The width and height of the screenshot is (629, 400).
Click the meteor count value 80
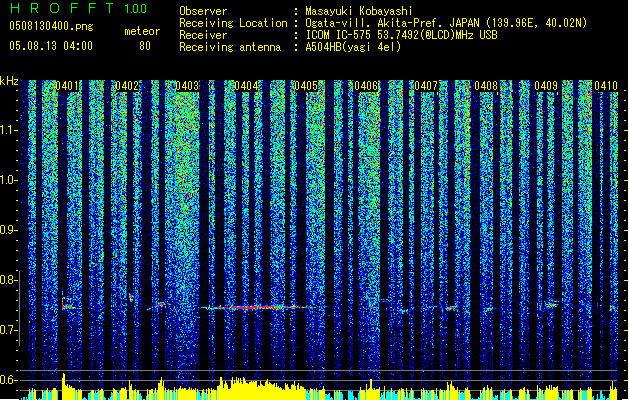(145, 46)
